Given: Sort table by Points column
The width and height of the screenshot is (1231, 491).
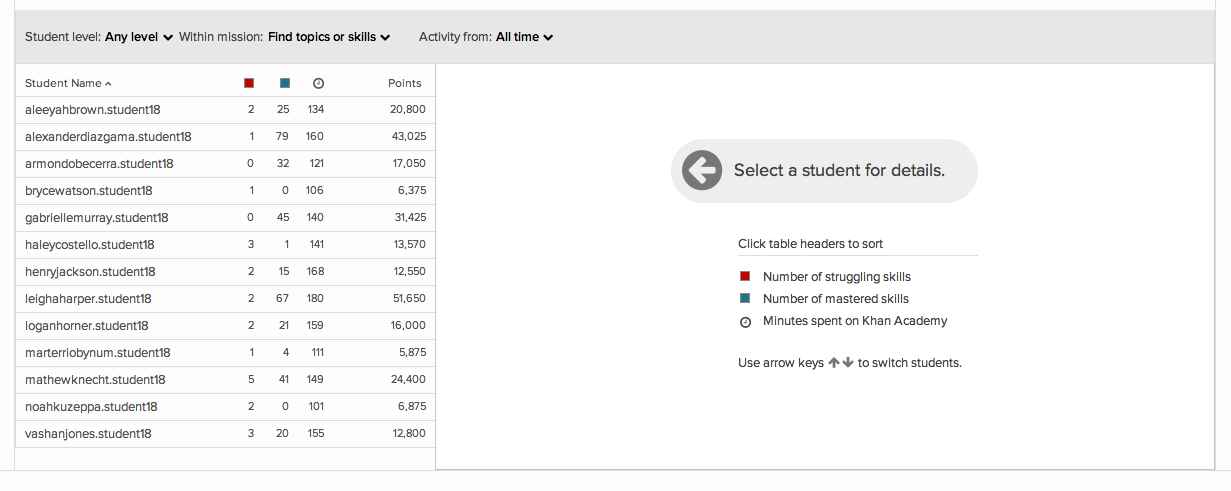Looking at the screenshot, I should [x=404, y=83].
